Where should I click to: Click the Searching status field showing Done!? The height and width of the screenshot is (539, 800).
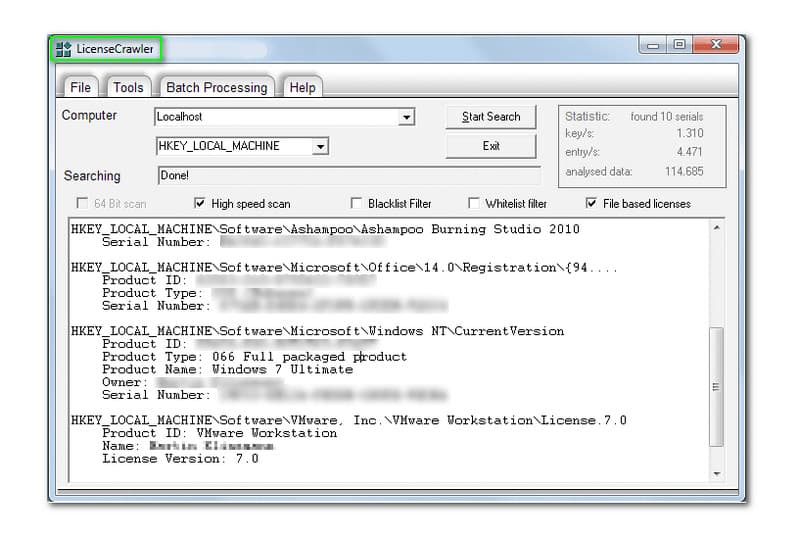click(349, 176)
